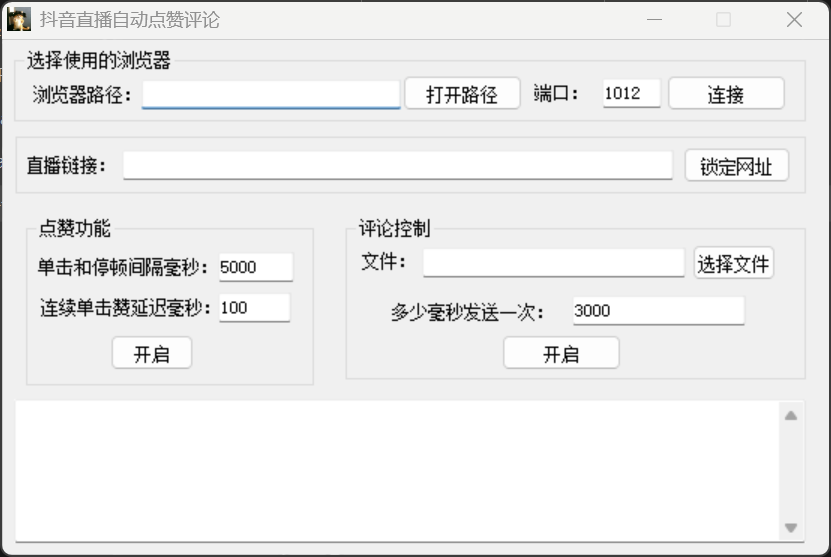831x557 pixels.
Task: Click the 选择使用的浏览器 group title
Action: [99, 60]
